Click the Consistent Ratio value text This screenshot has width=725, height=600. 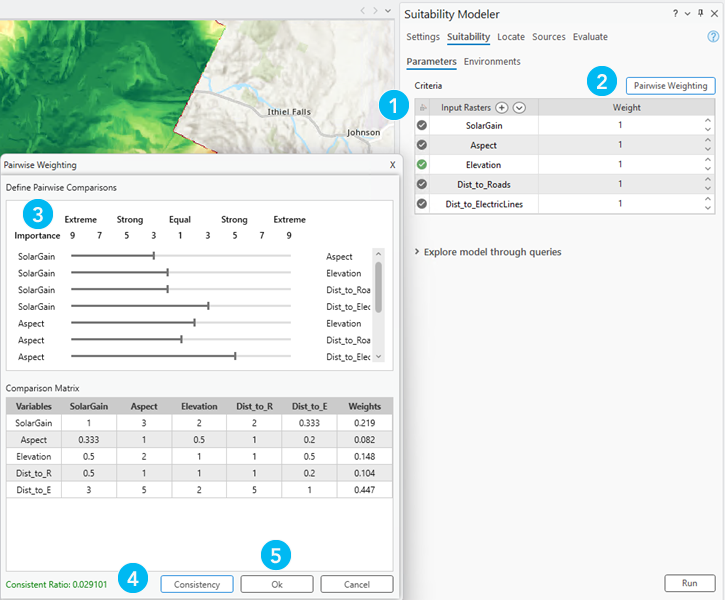tap(56, 584)
